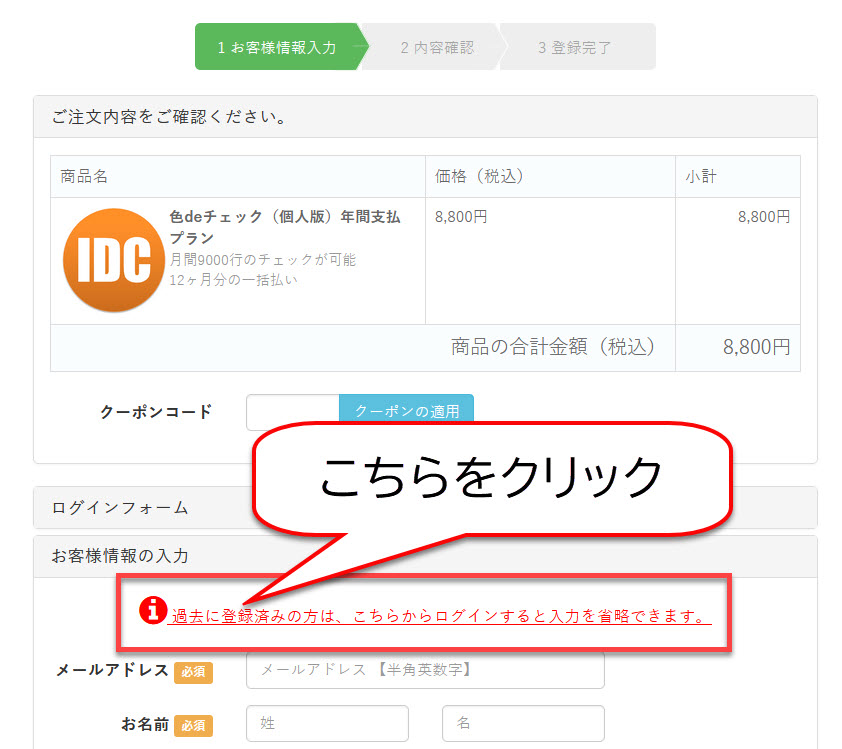Open the login link for registered users
This screenshot has width=842, height=749.
pyautogui.click(x=440, y=616)
